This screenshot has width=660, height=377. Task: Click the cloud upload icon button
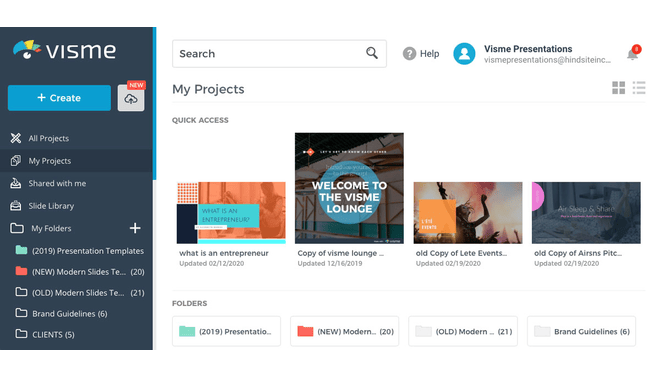tap(131, 98)
